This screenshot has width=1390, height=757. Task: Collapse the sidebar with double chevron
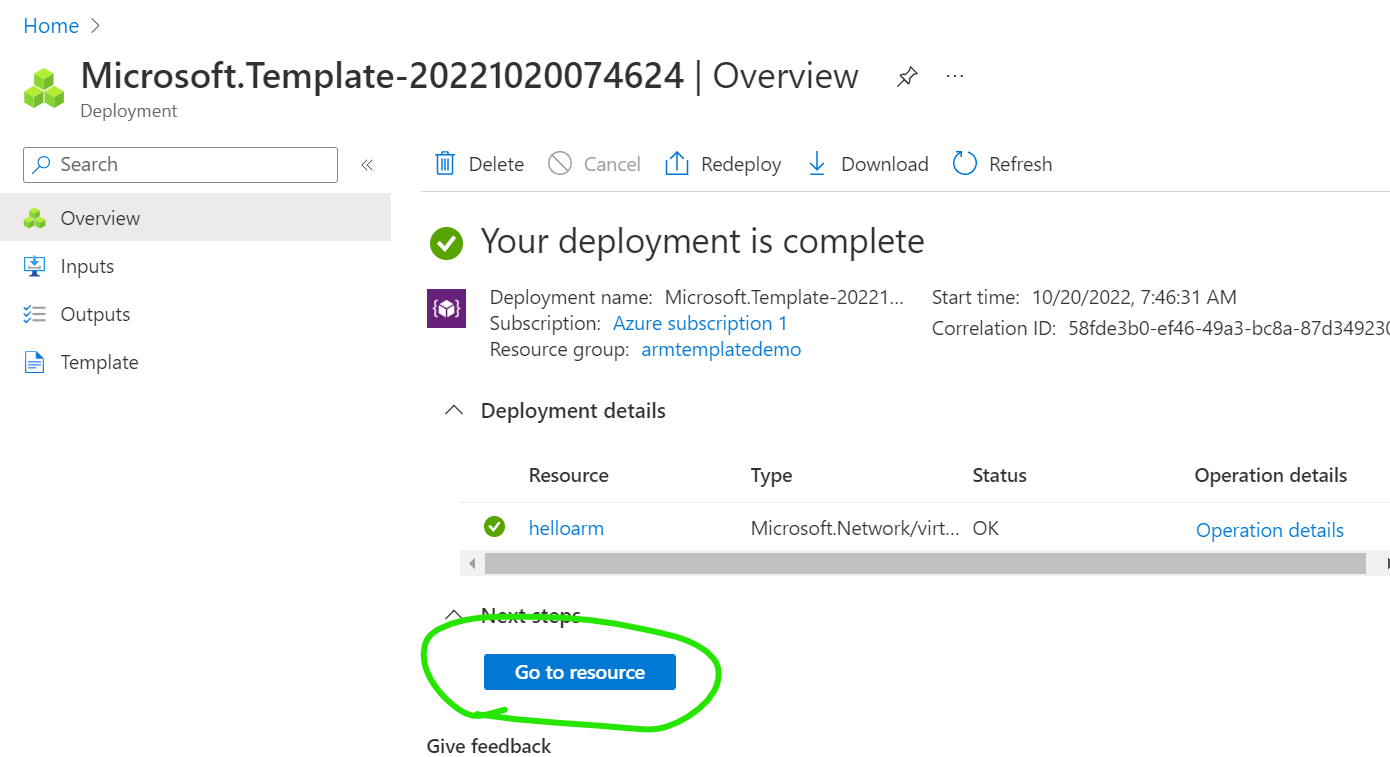[x=367, y=165]
